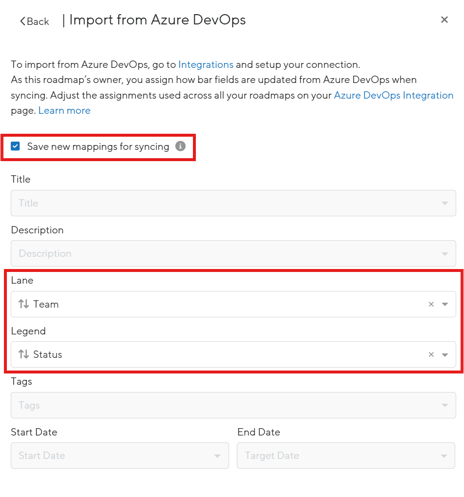Clear the Team selection in Lane field
464x497 pixels.
[x=431, y=304]
